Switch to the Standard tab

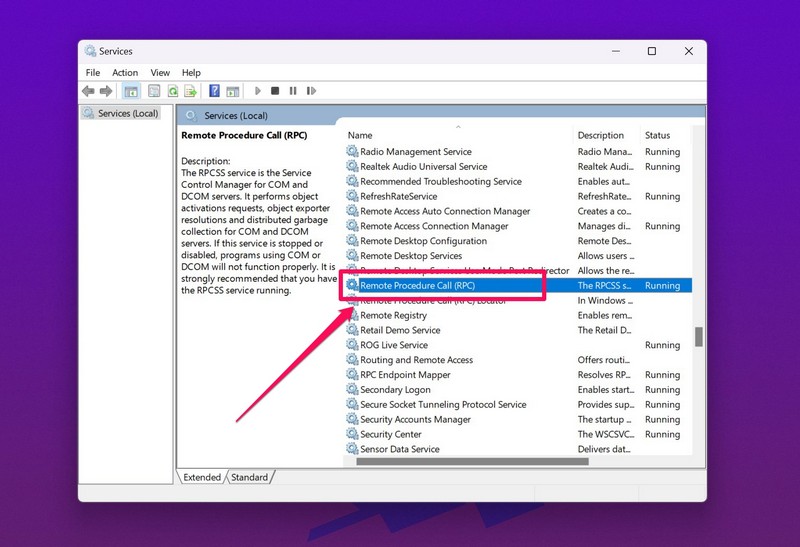(249, 477)
